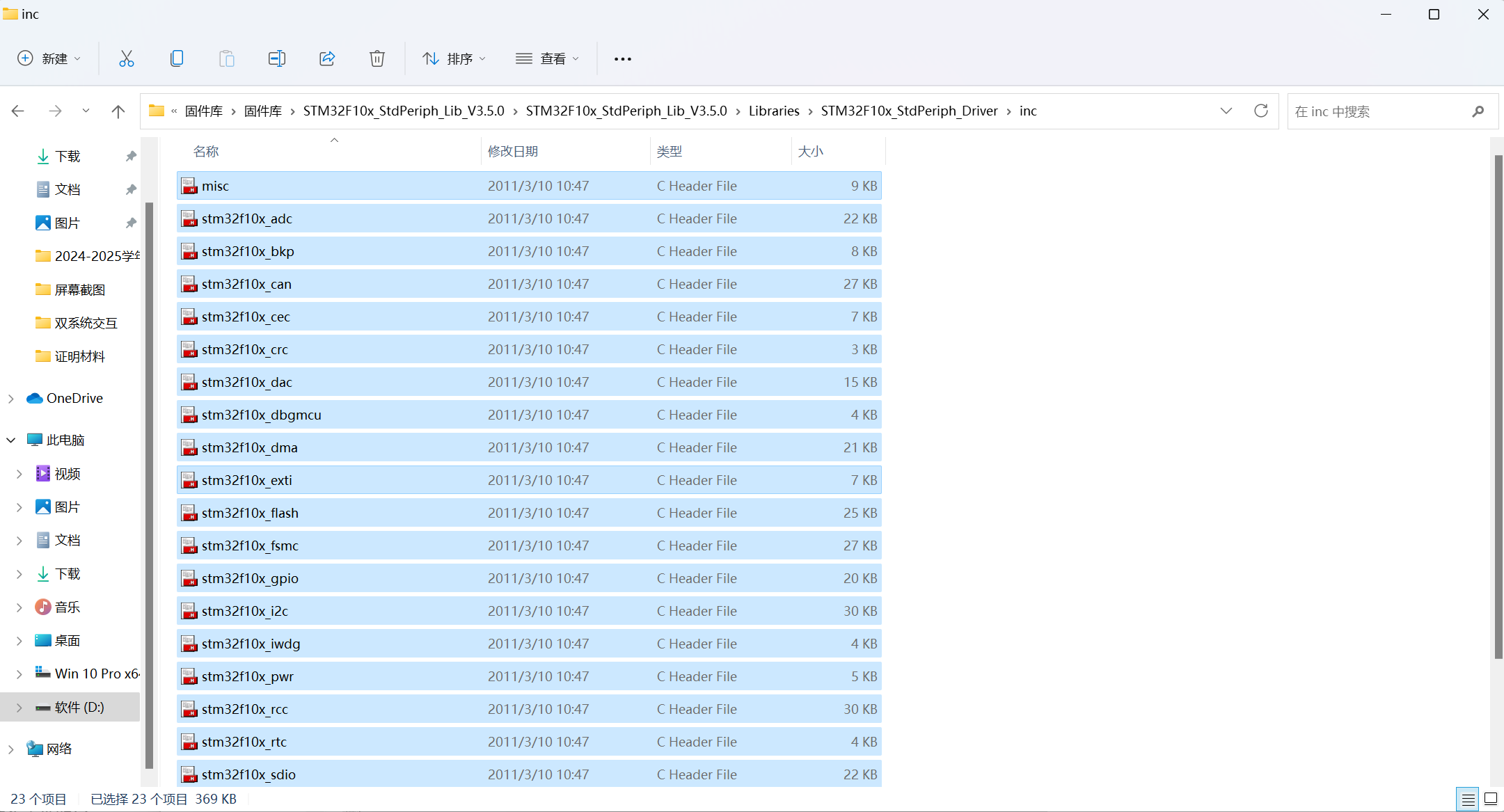The image size is (1504, 812).
Task: Refresh the current folder view
Action: coord(1260,111)
